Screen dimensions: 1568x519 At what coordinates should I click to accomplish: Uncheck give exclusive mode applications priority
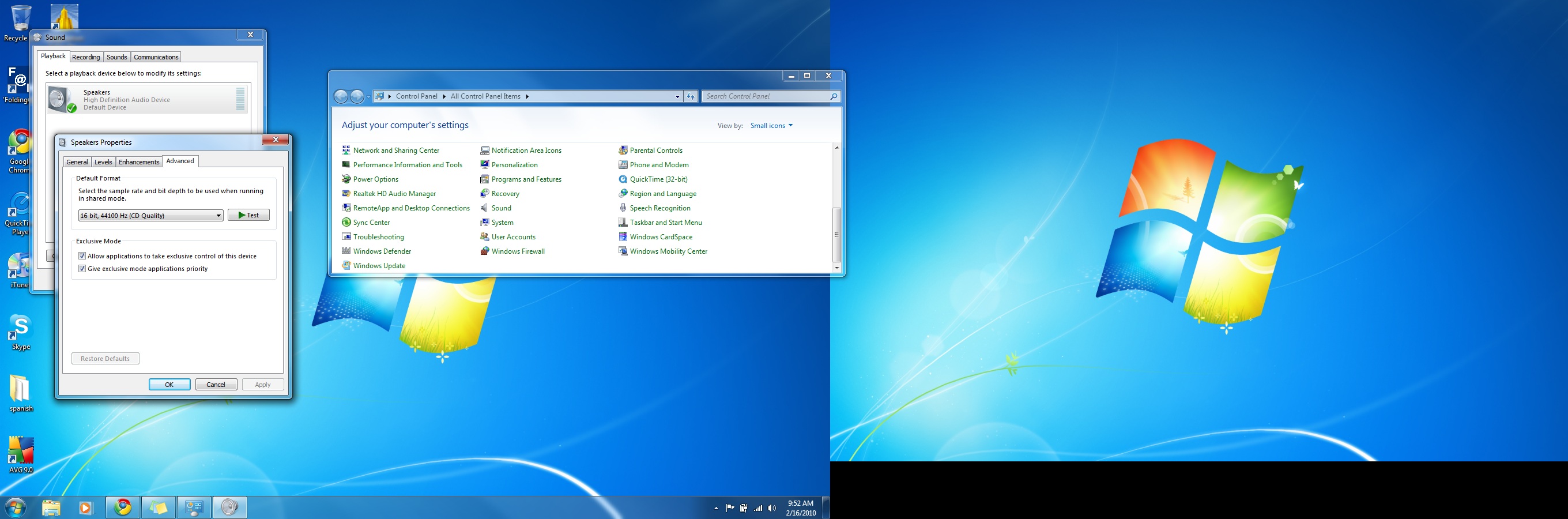point(82,269)
